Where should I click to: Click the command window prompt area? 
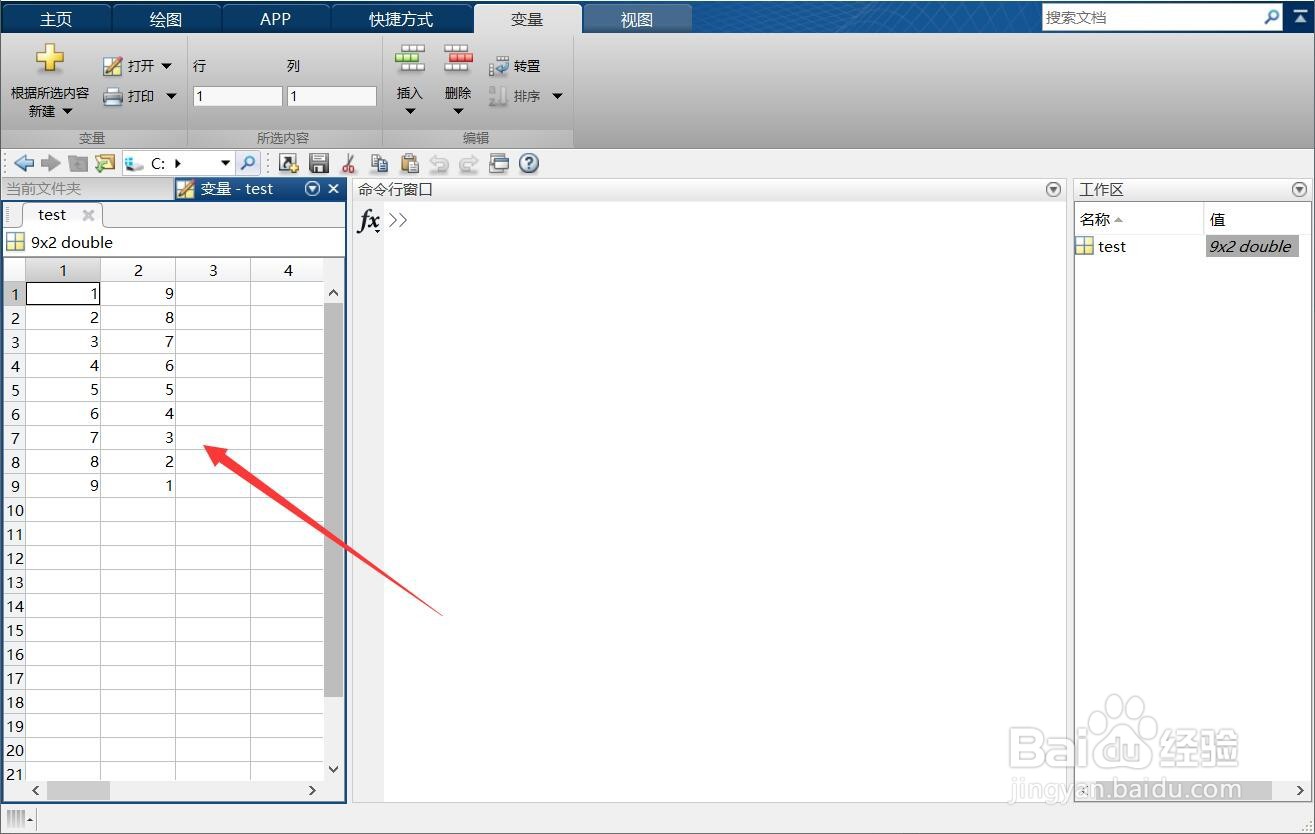point(725,500)
